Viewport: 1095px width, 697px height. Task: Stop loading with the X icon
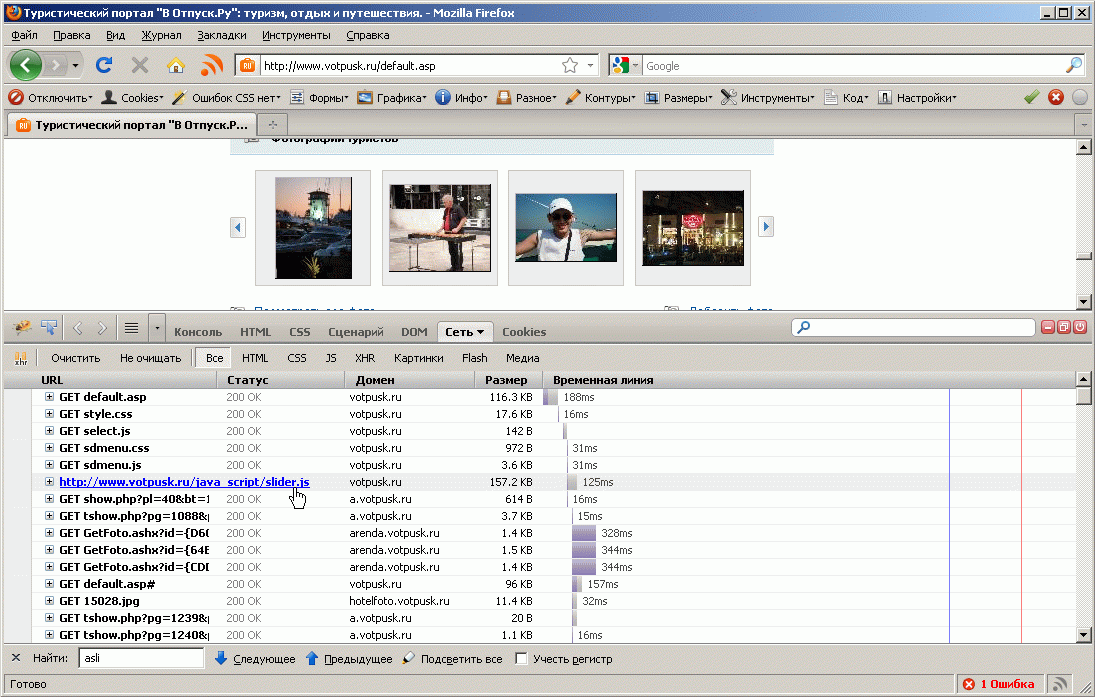point(140,66)
